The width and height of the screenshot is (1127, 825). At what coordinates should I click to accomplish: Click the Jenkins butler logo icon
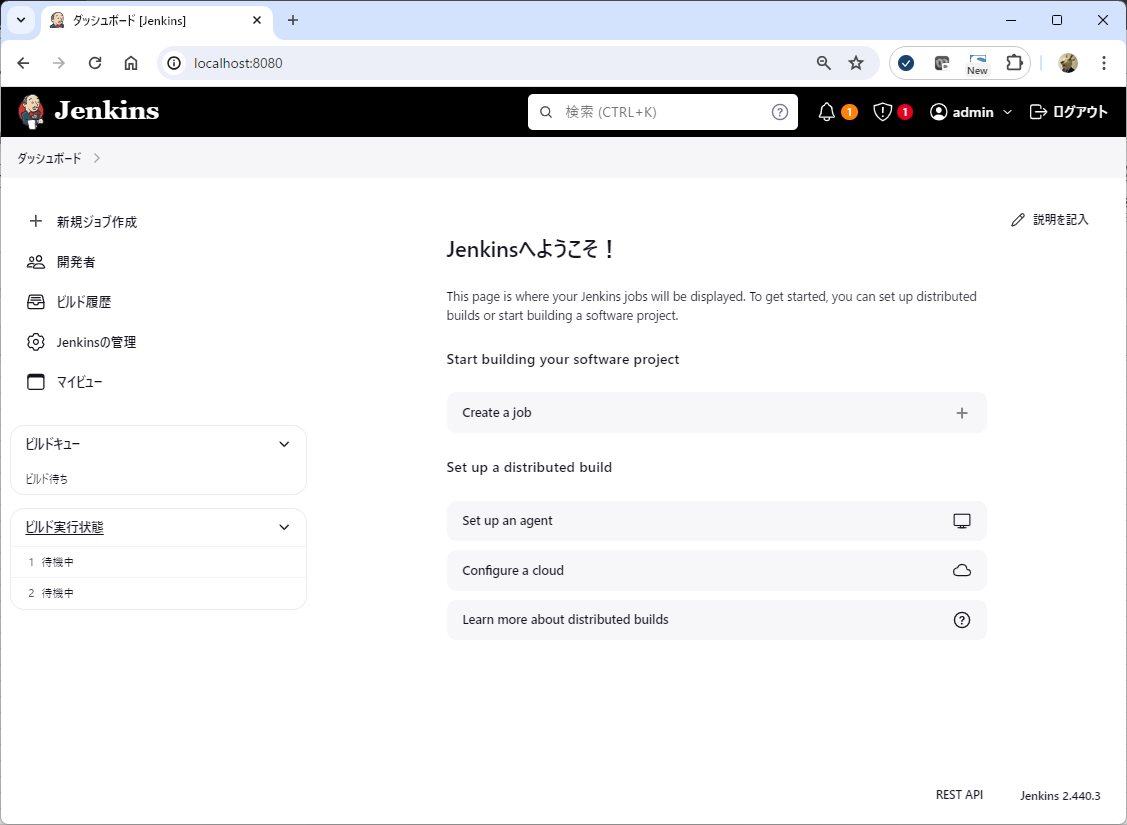point(31,111)
